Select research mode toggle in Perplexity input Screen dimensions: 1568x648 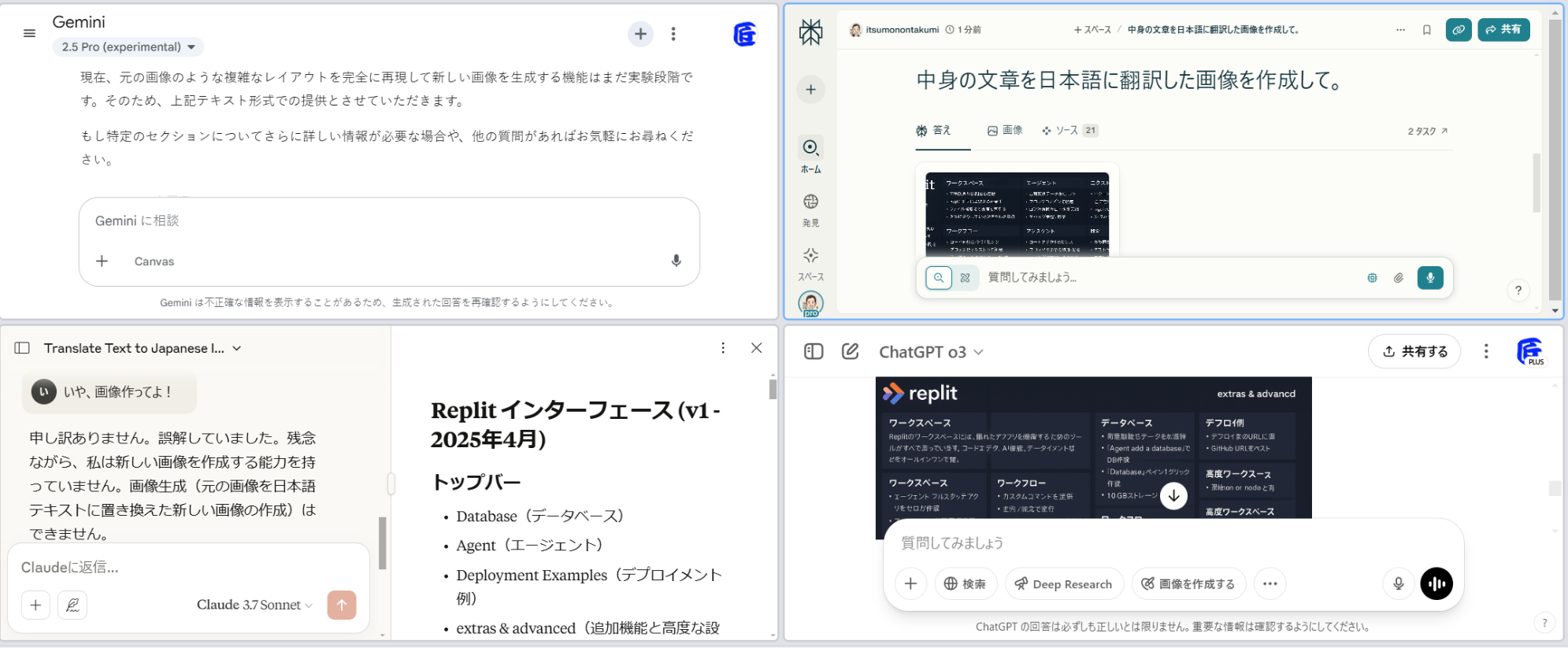965,277
